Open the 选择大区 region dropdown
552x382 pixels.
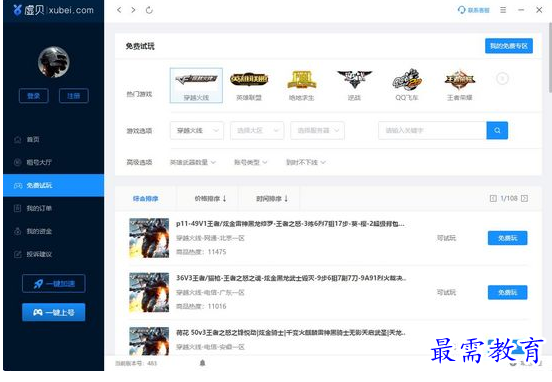click(257, 130)
